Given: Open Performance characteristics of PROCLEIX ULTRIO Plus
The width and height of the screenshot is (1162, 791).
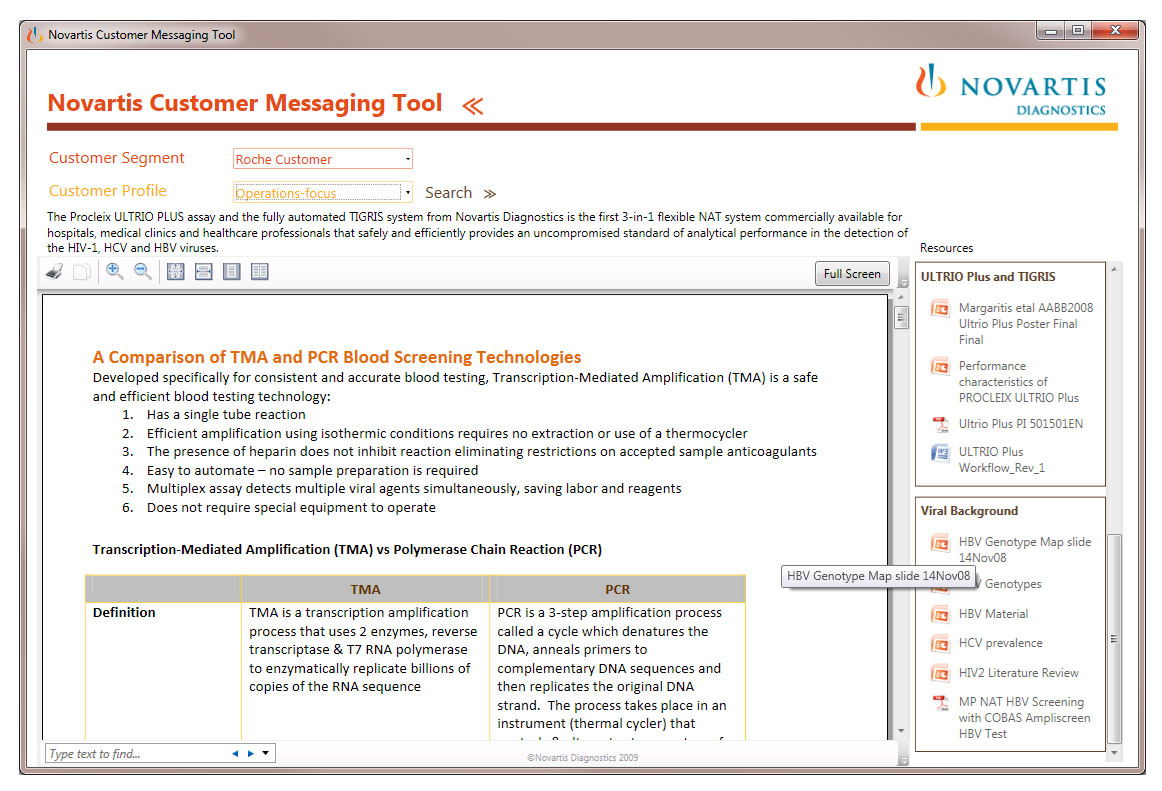Looking at the screenshot, I should tap(1019, 382).
